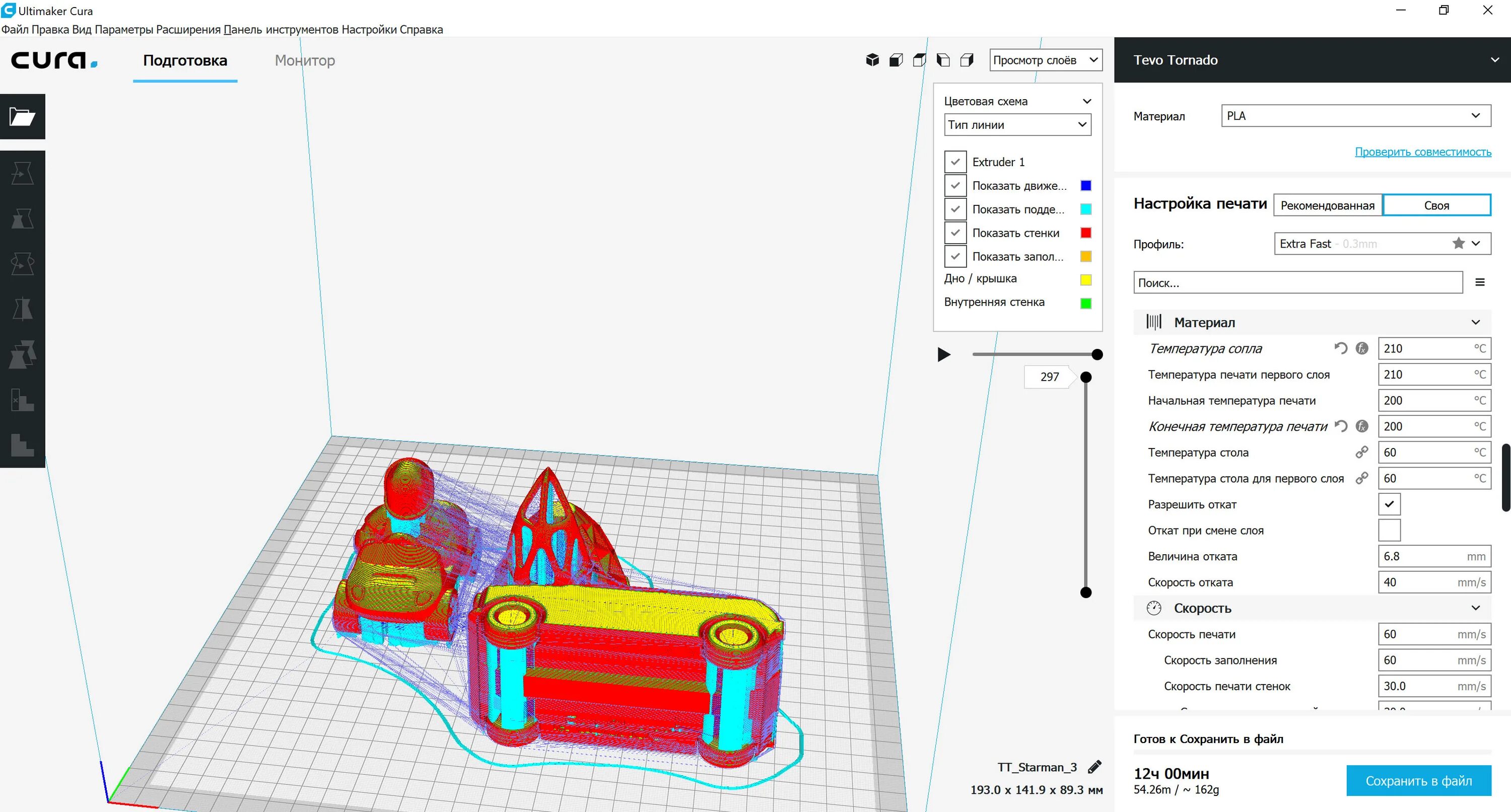Open Extra Fast profile dropdown

coord(1382,243)
